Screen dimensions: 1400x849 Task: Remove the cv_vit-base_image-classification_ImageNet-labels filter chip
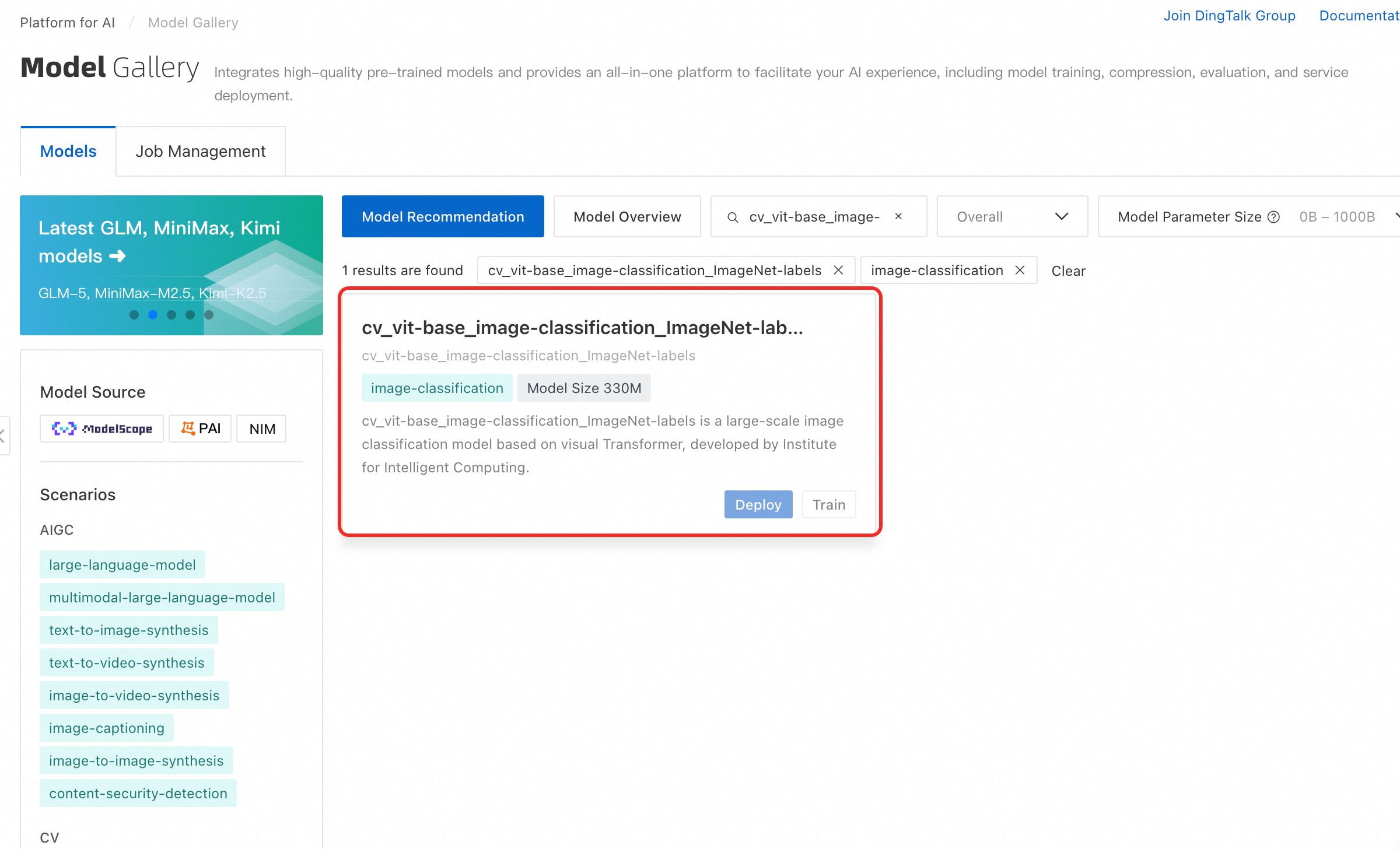838,270
